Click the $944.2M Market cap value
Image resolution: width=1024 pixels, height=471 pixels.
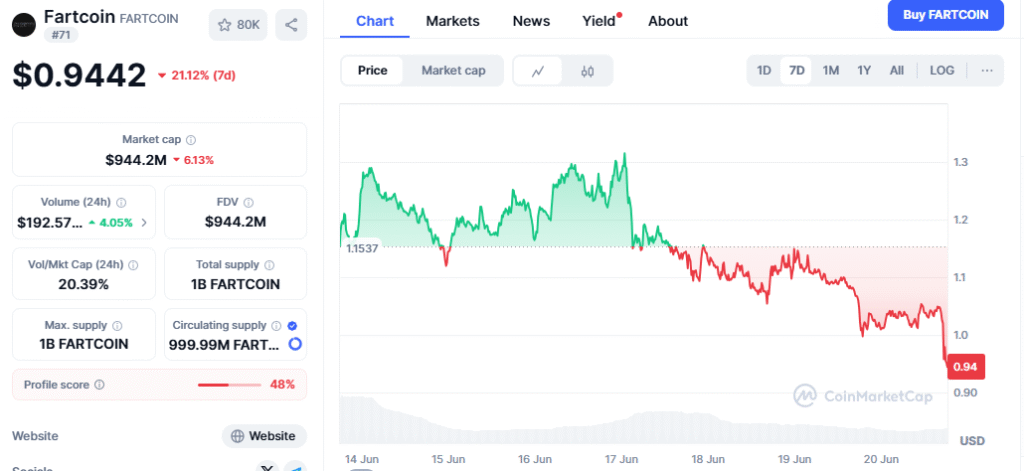click(136, 159)
